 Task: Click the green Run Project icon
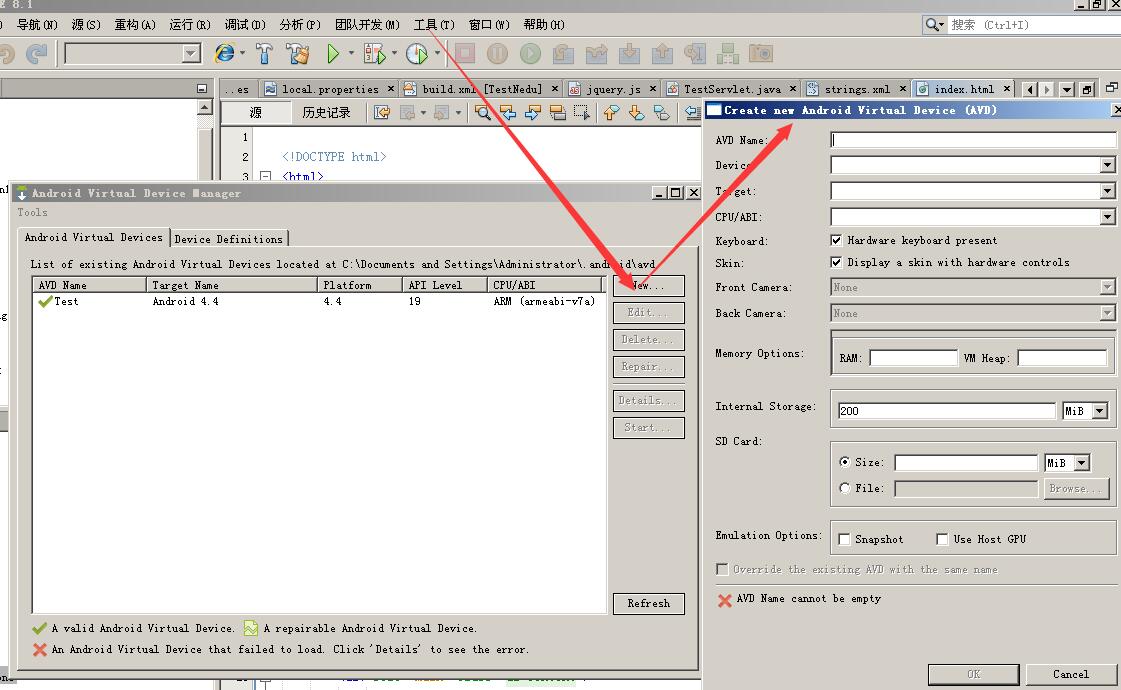332,54
